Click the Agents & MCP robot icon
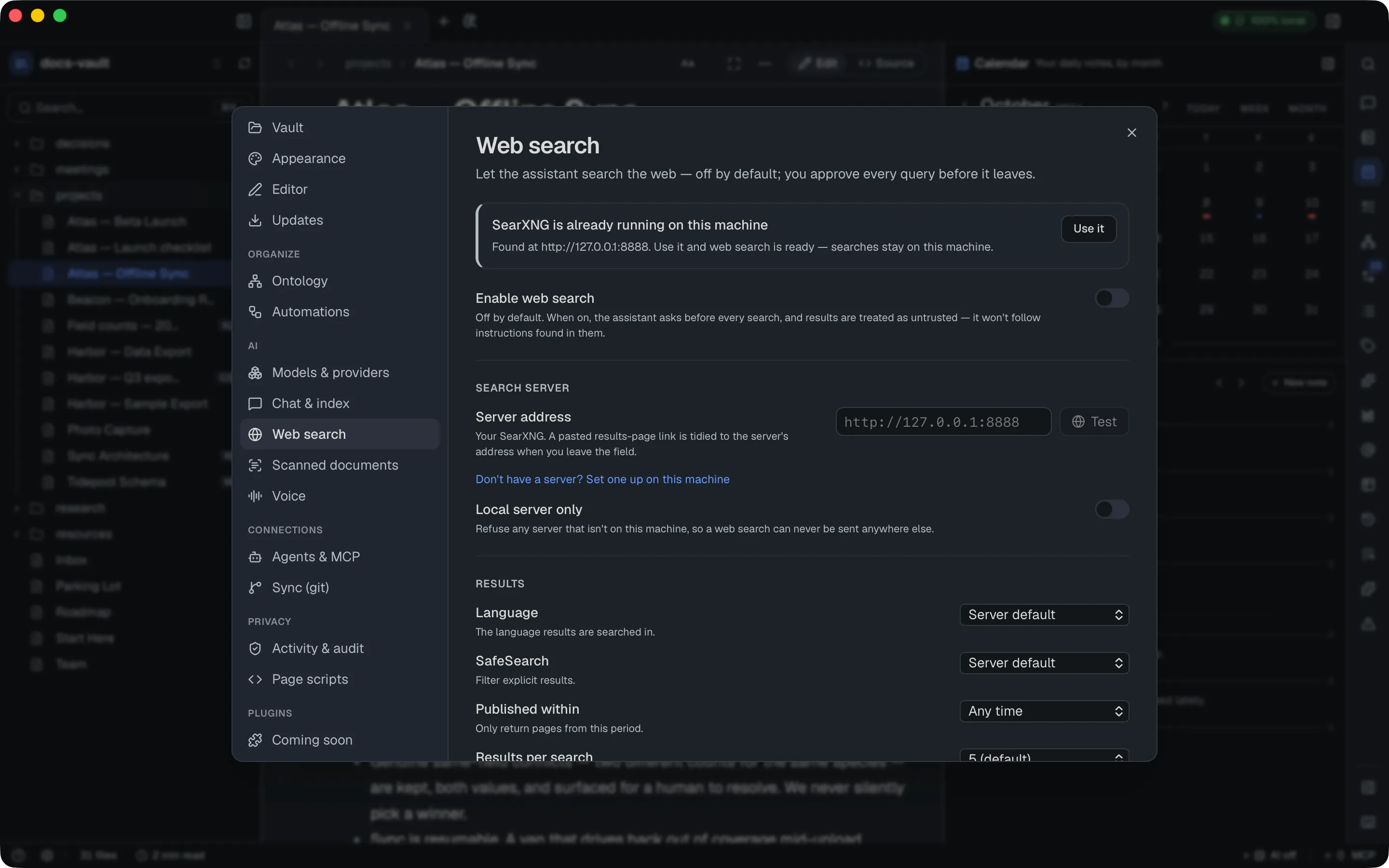 (x=255, y=557)
